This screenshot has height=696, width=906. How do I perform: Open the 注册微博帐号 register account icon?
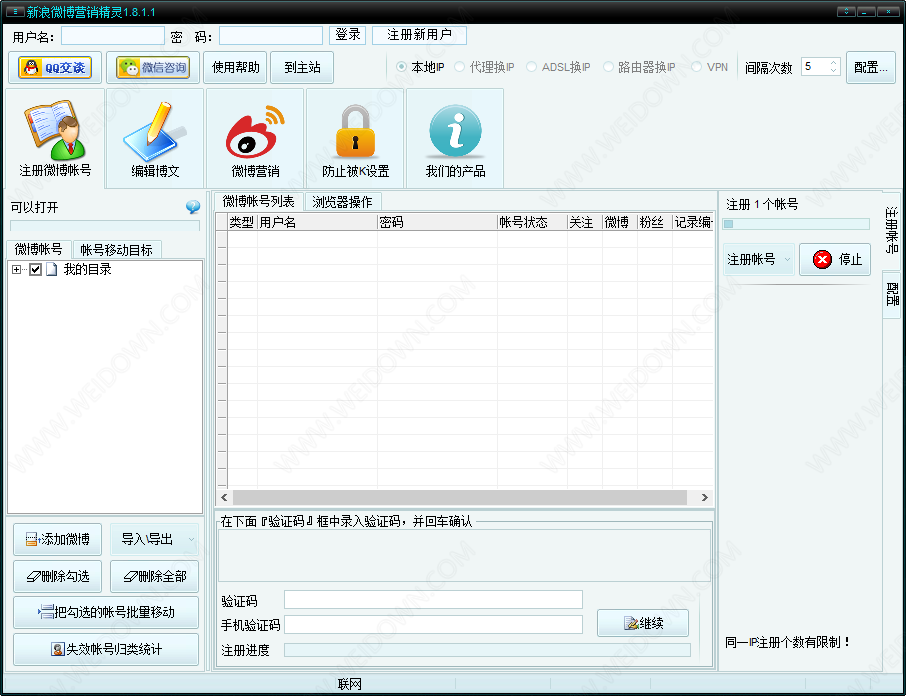pos(55,139)
